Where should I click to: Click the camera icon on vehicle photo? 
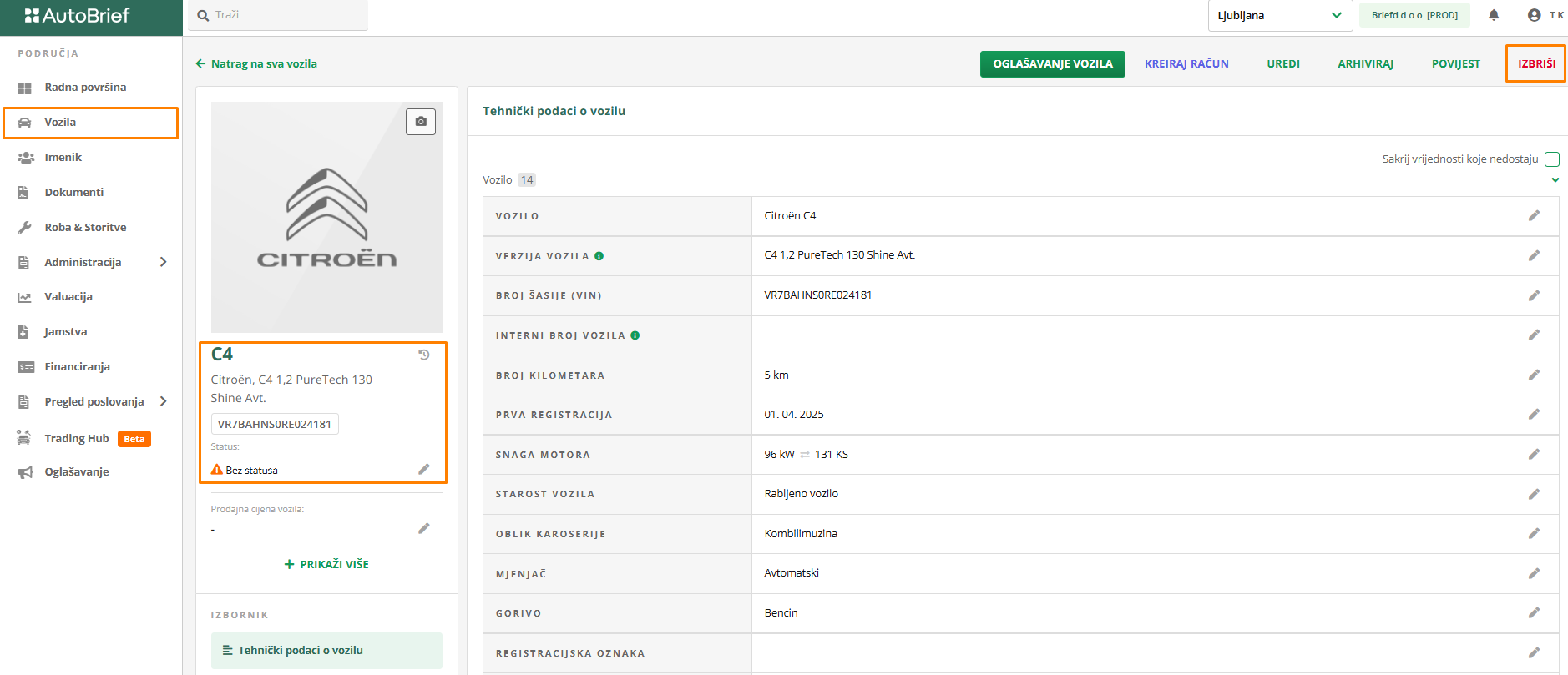click(421, 122)
